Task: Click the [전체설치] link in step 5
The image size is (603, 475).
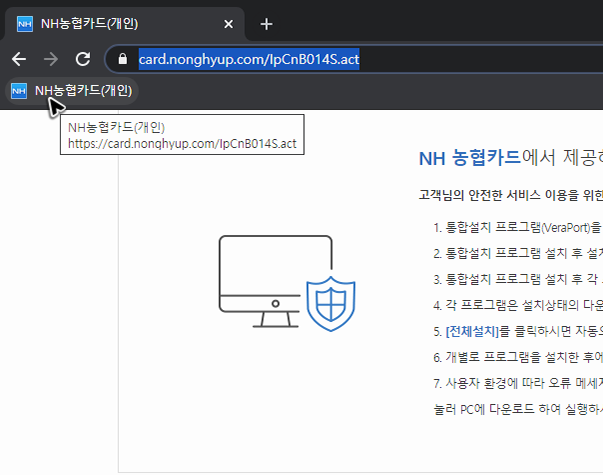Action: tap(472, 331)
